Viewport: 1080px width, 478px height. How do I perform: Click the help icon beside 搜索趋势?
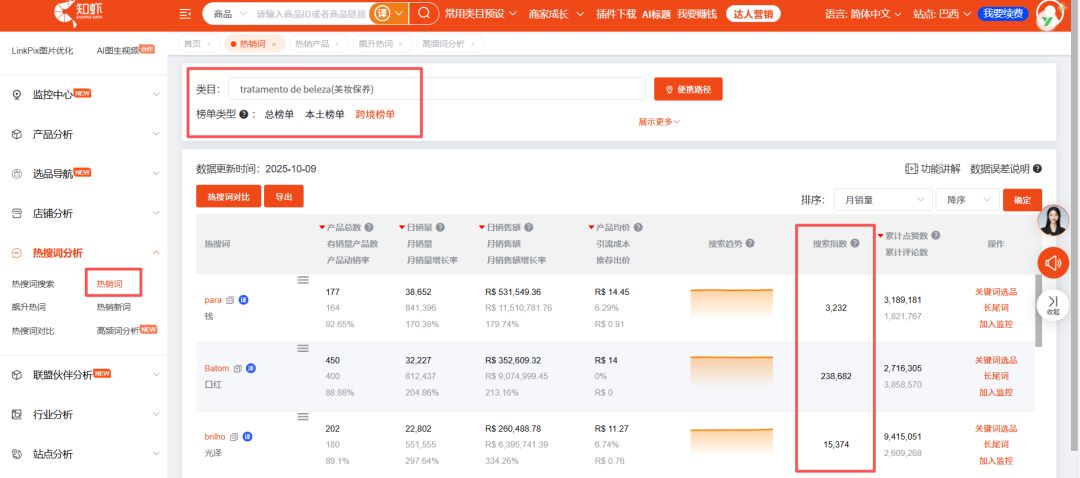[x=750, y=243]
